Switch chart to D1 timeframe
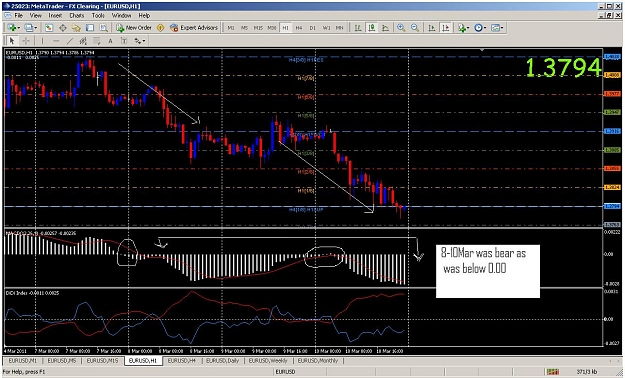The width and height of the screenshot is (625, 378). [x=312, y=28]
